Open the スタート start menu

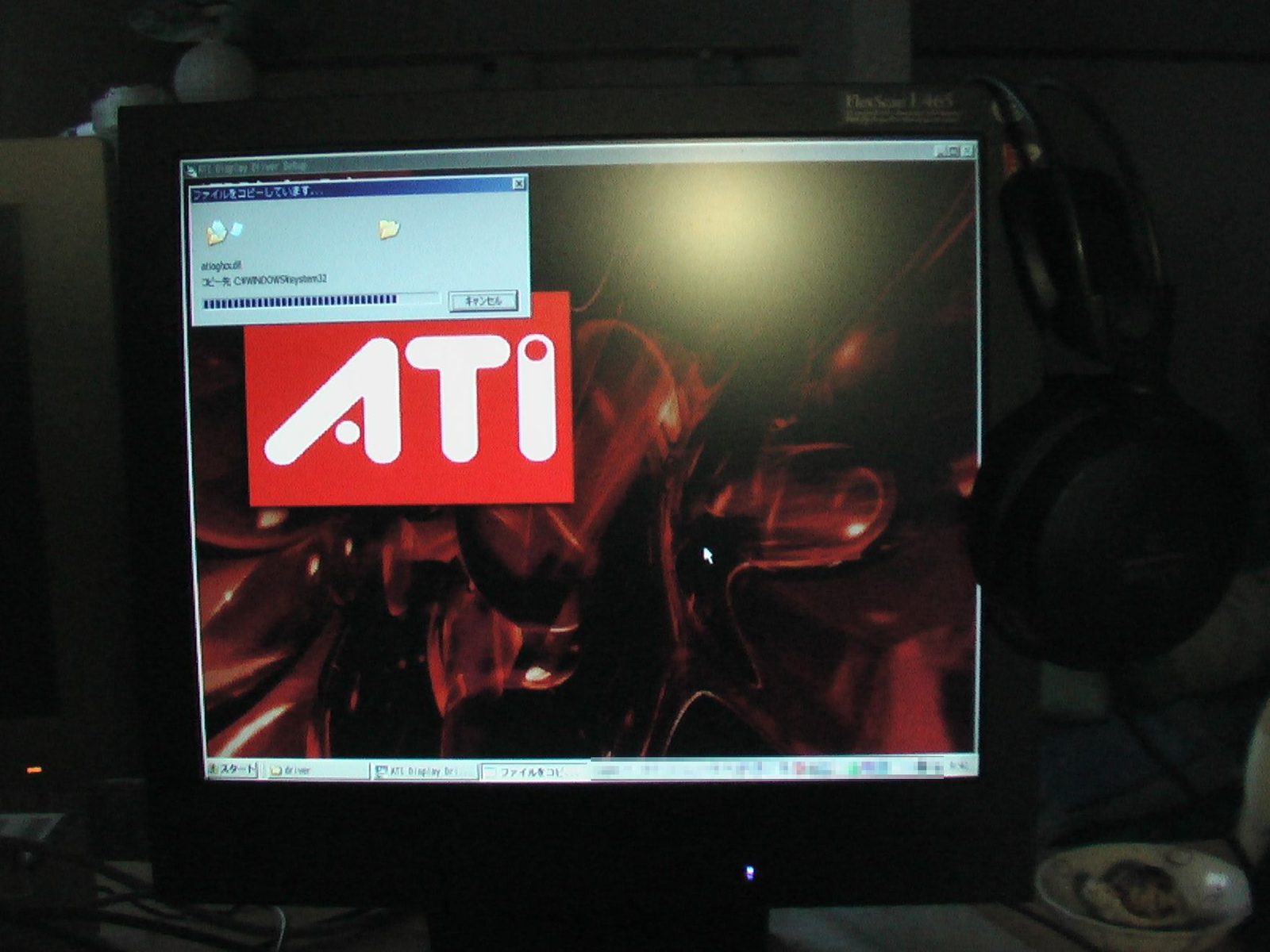coord(232,769)
